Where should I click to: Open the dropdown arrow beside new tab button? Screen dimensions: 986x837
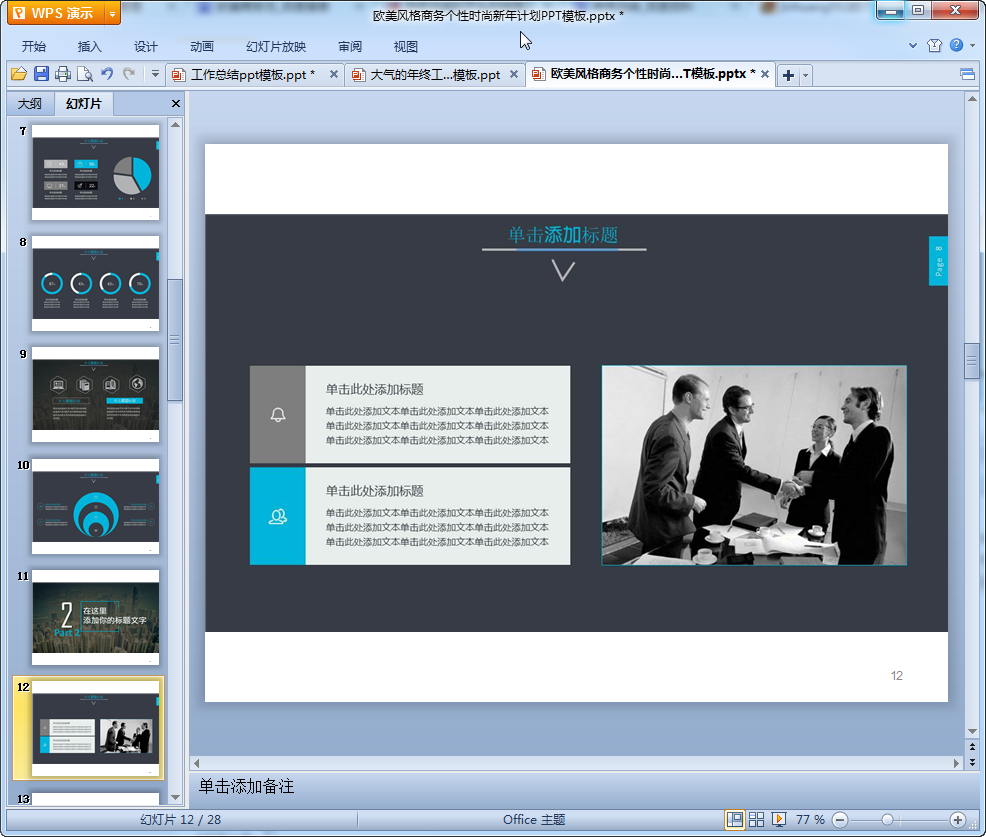coord(806,75)
